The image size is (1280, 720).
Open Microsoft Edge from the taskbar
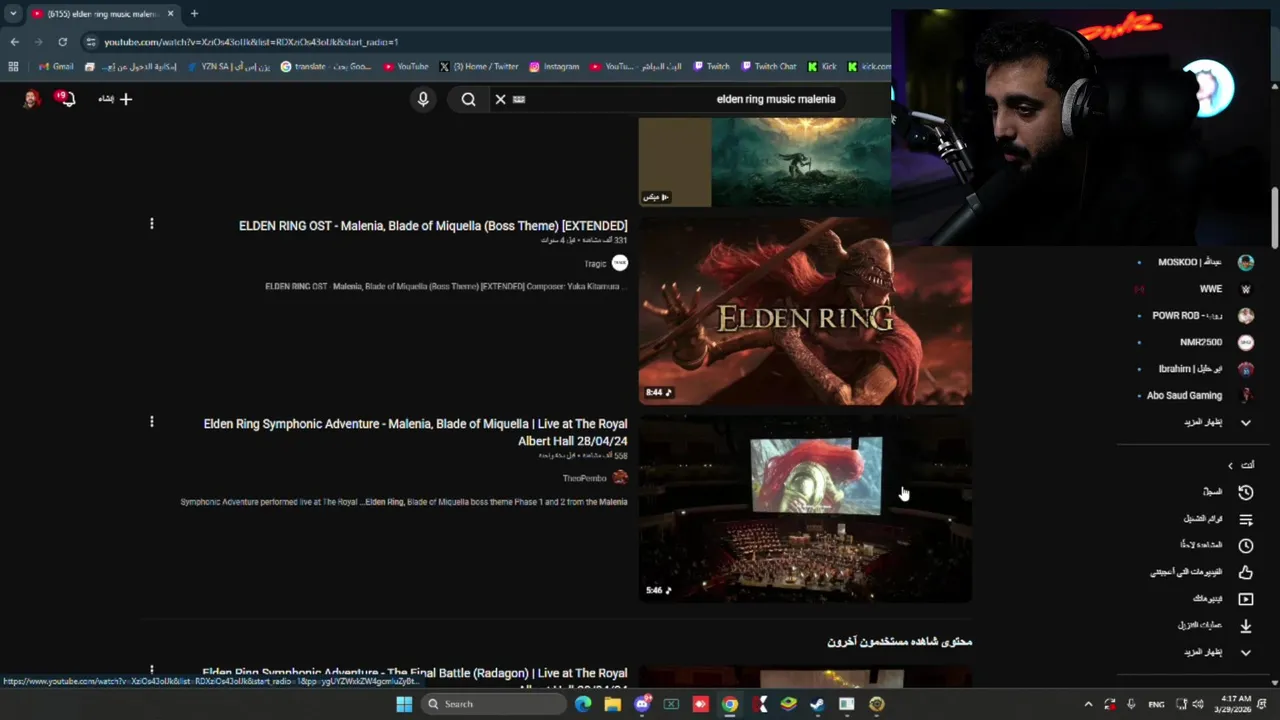[583, 704]
